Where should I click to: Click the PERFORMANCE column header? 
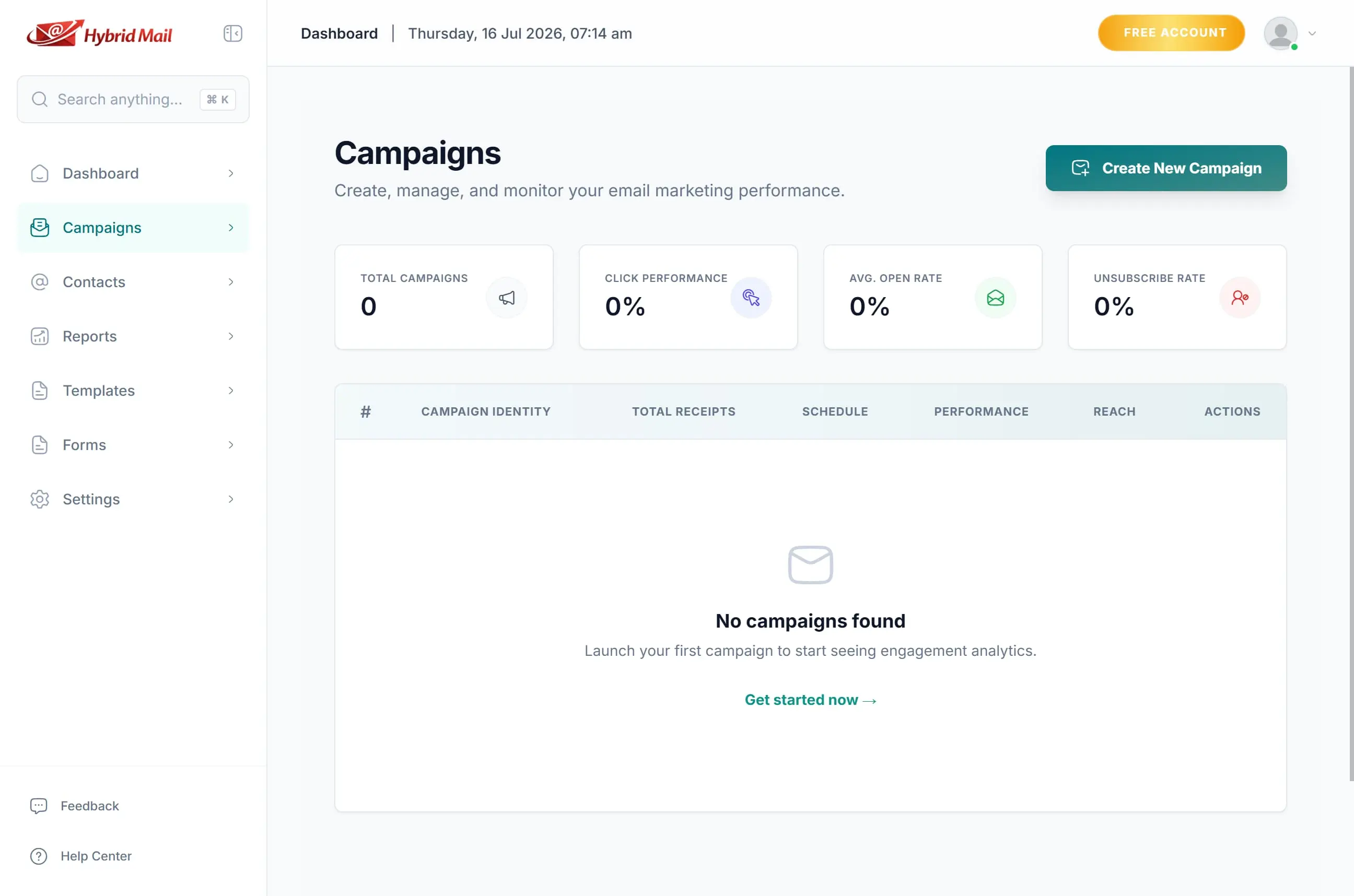point(982,411)
